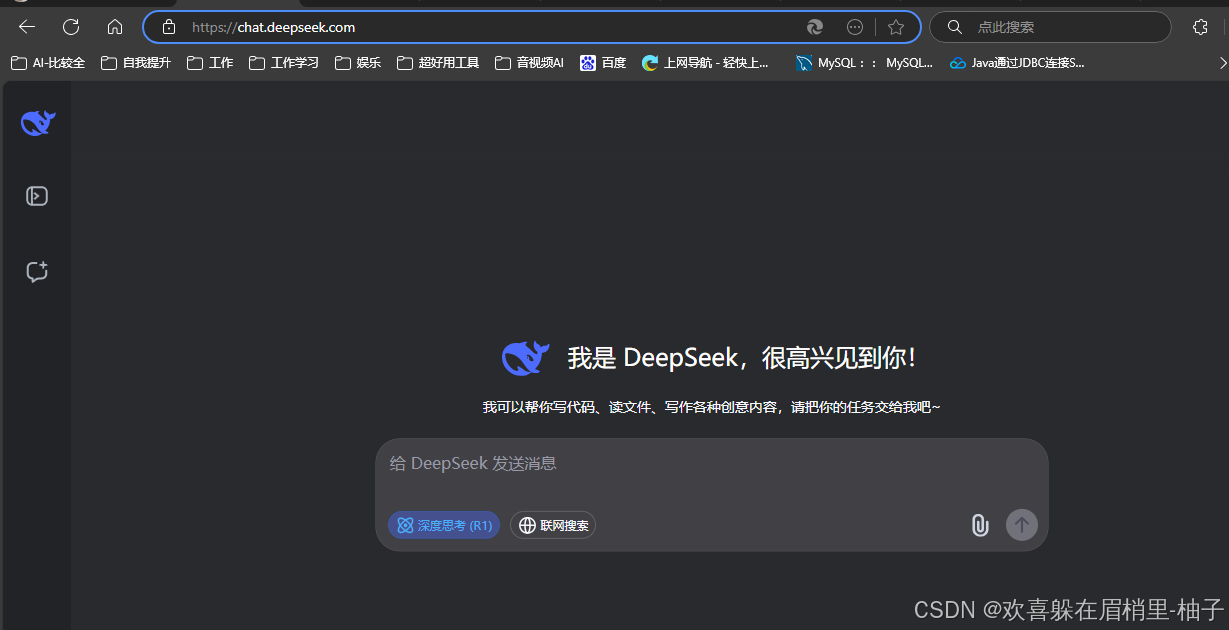Click the lock site-info icon in address bar
The image size is (1229, 630).
(x=169, y=27)
